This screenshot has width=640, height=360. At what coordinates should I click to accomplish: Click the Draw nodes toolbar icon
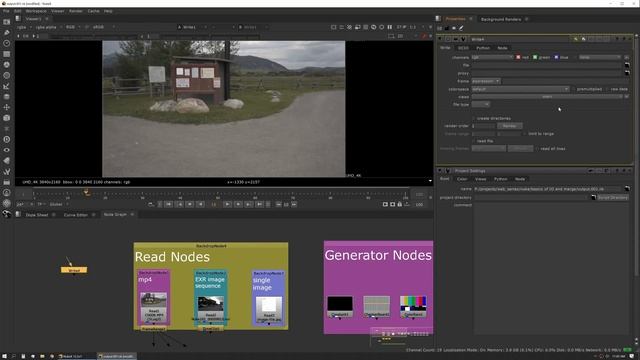[x=7, y=32]
